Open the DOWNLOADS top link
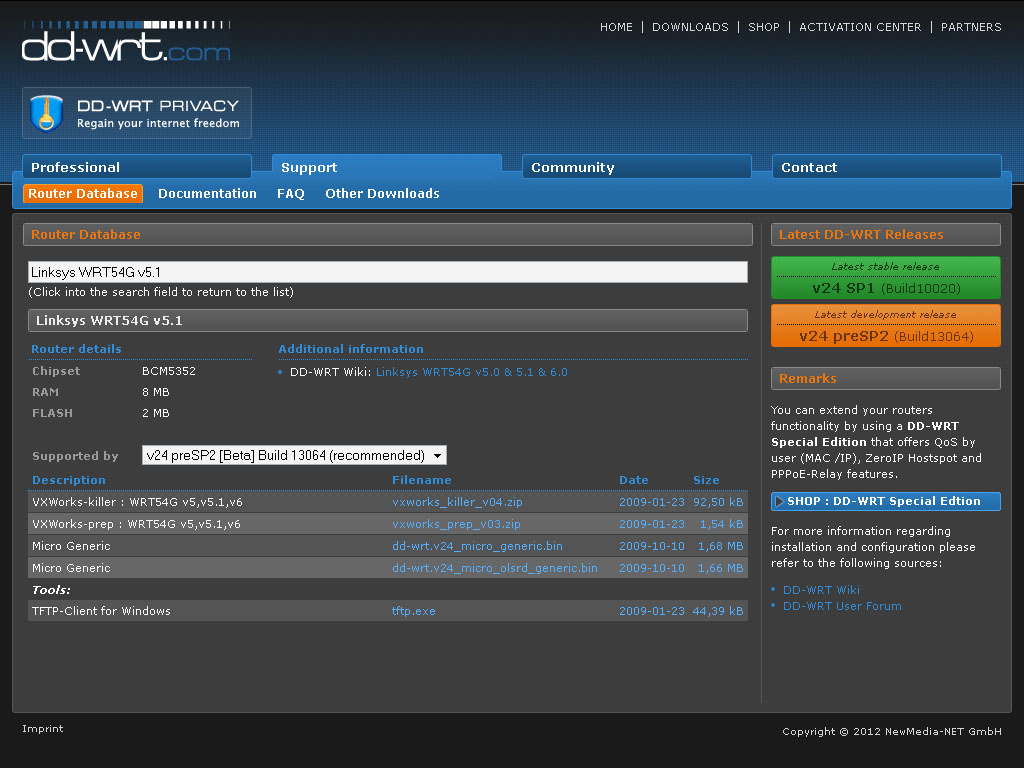Image resolution: width=1024 pixels, height=768 pixels. (690, 27)
